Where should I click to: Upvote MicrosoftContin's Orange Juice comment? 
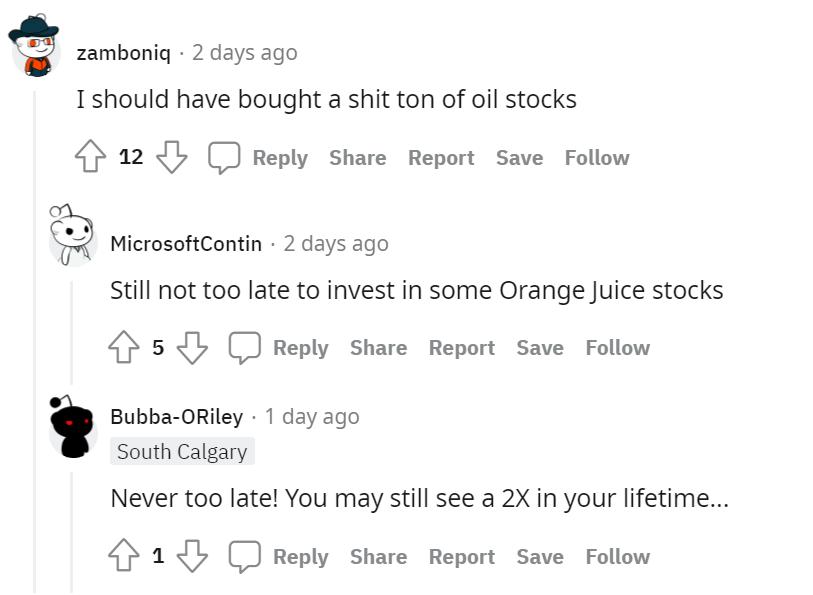click(124, 348)
